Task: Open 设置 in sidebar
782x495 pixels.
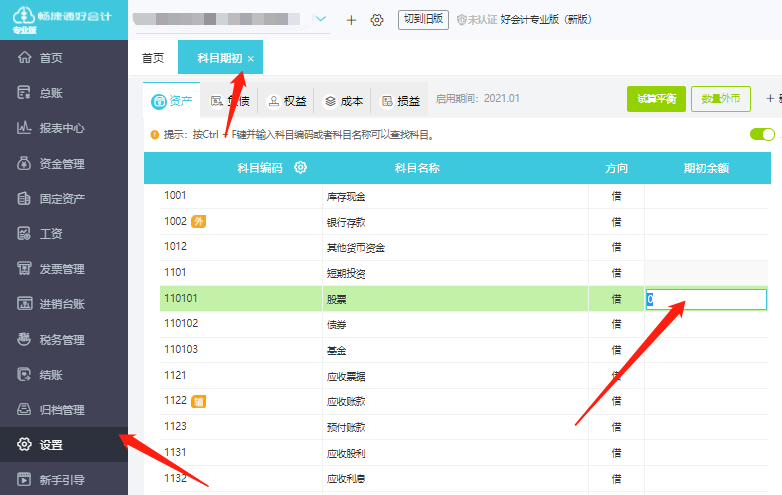Action: (x=64, y=445)
